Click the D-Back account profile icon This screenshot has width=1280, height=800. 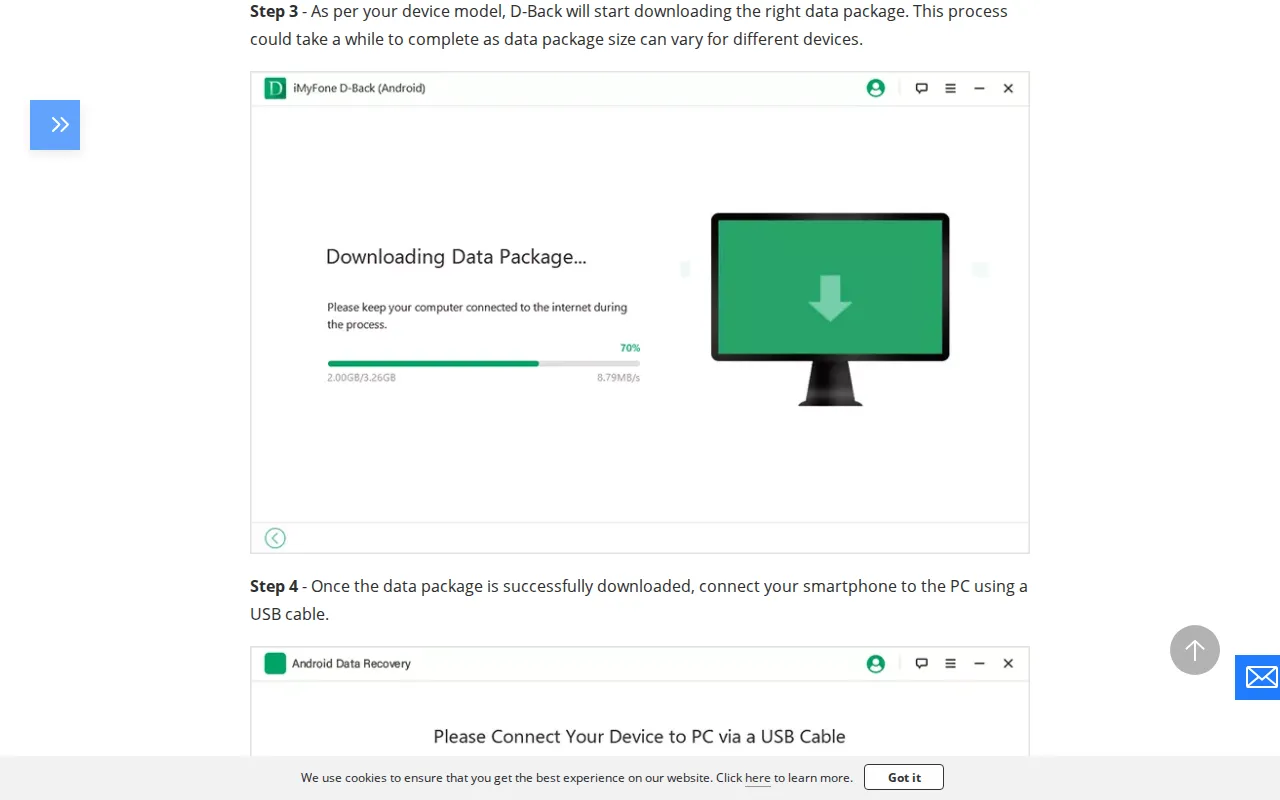tap(876, 88)
